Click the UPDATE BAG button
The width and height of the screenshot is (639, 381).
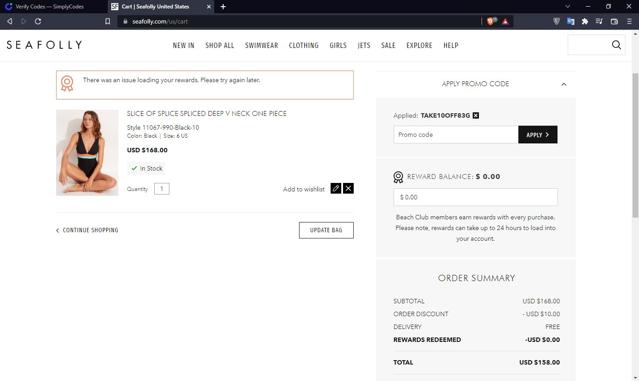point(326,230)
